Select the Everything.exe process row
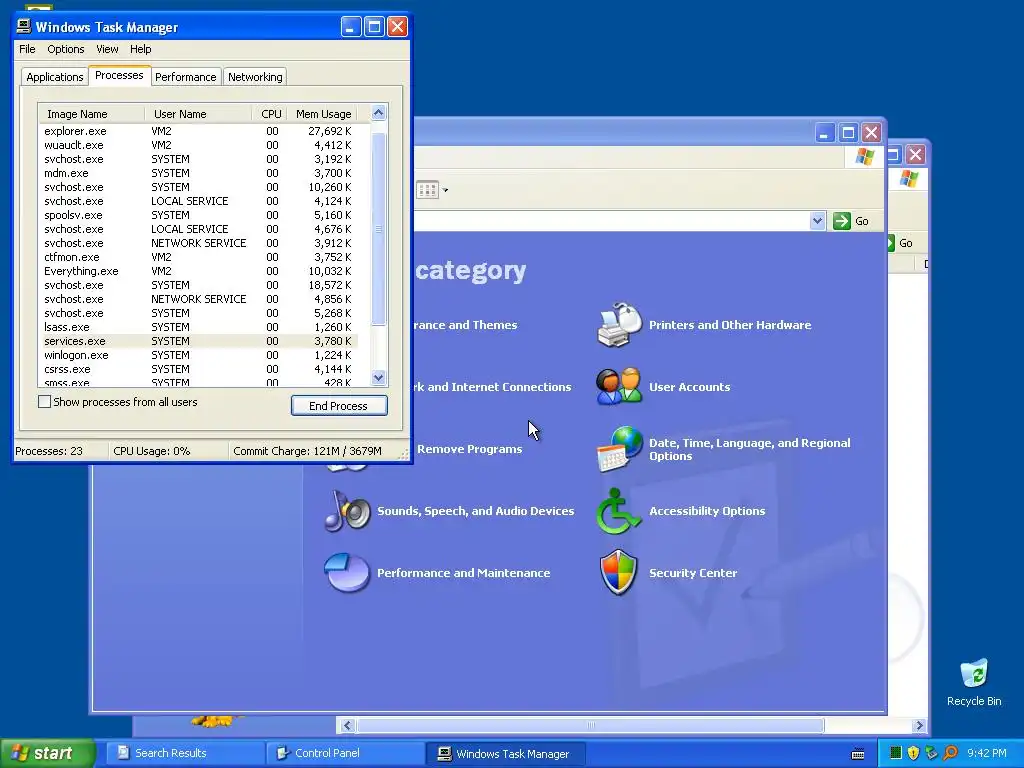1024x768 pixels. (x=198, y=271)
